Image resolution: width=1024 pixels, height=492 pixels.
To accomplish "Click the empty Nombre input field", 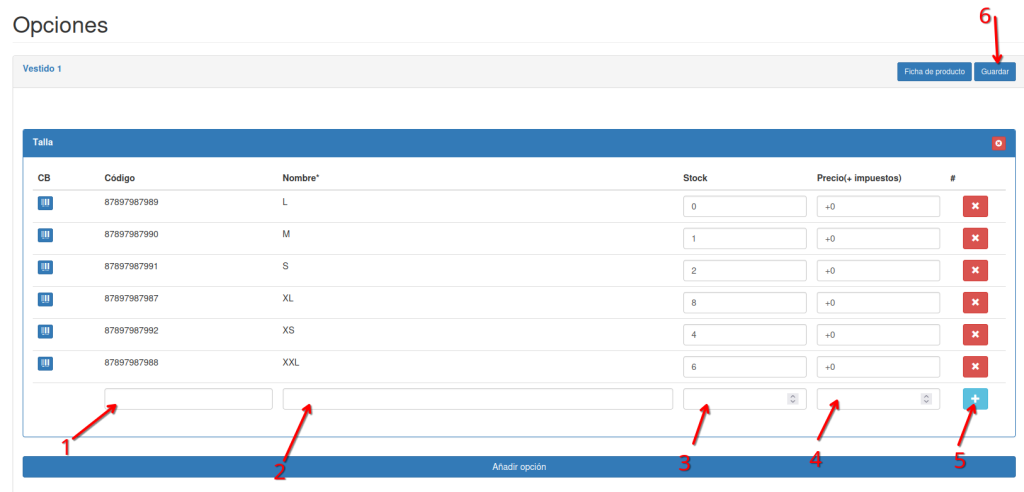I will click(477, 399).
